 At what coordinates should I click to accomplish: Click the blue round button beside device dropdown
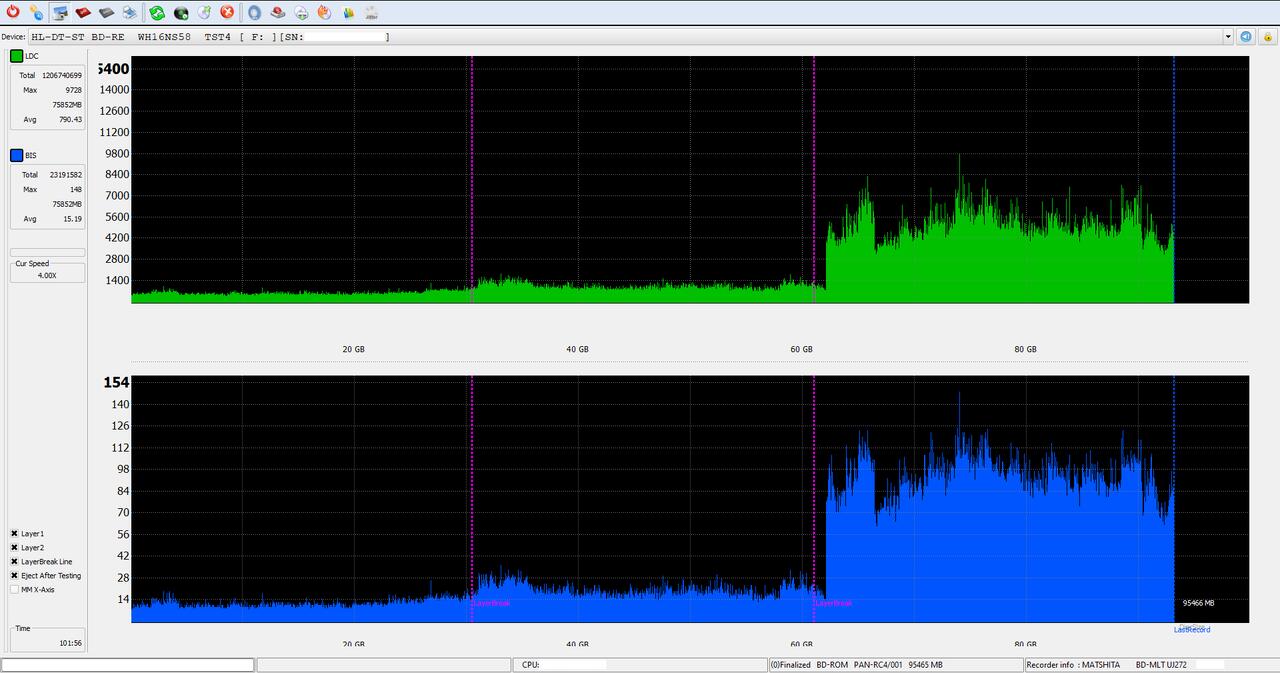[1246, 36]
